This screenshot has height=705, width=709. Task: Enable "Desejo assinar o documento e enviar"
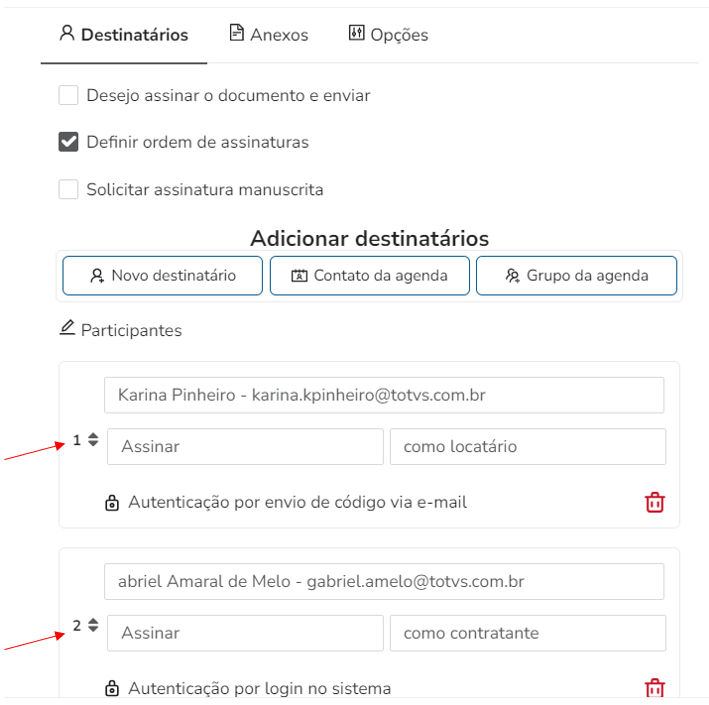pos(68,96)
